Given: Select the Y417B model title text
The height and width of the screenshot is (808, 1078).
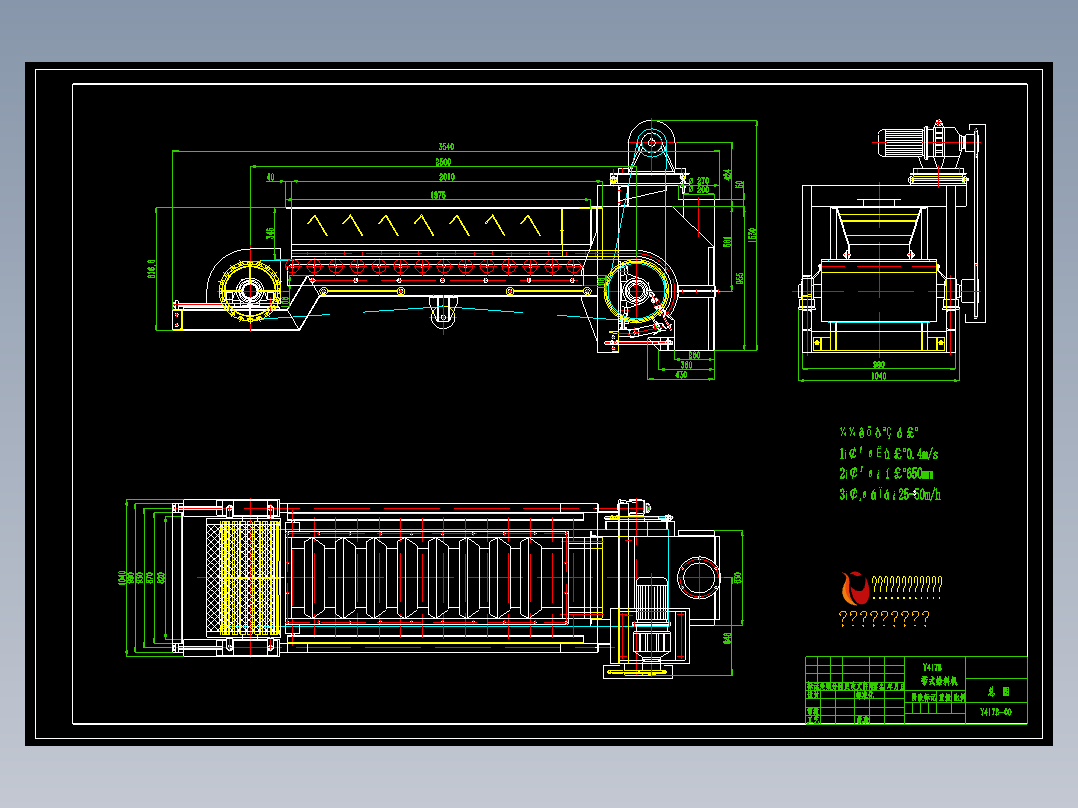Looking at the screenshot, I should 932,668.
